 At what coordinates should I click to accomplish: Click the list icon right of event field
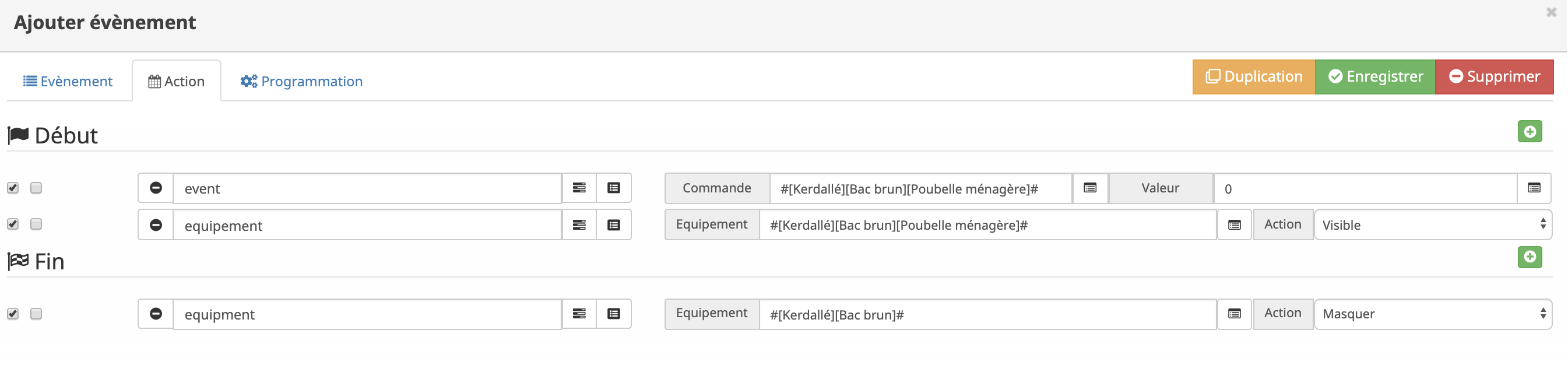(x=614, y=188)
